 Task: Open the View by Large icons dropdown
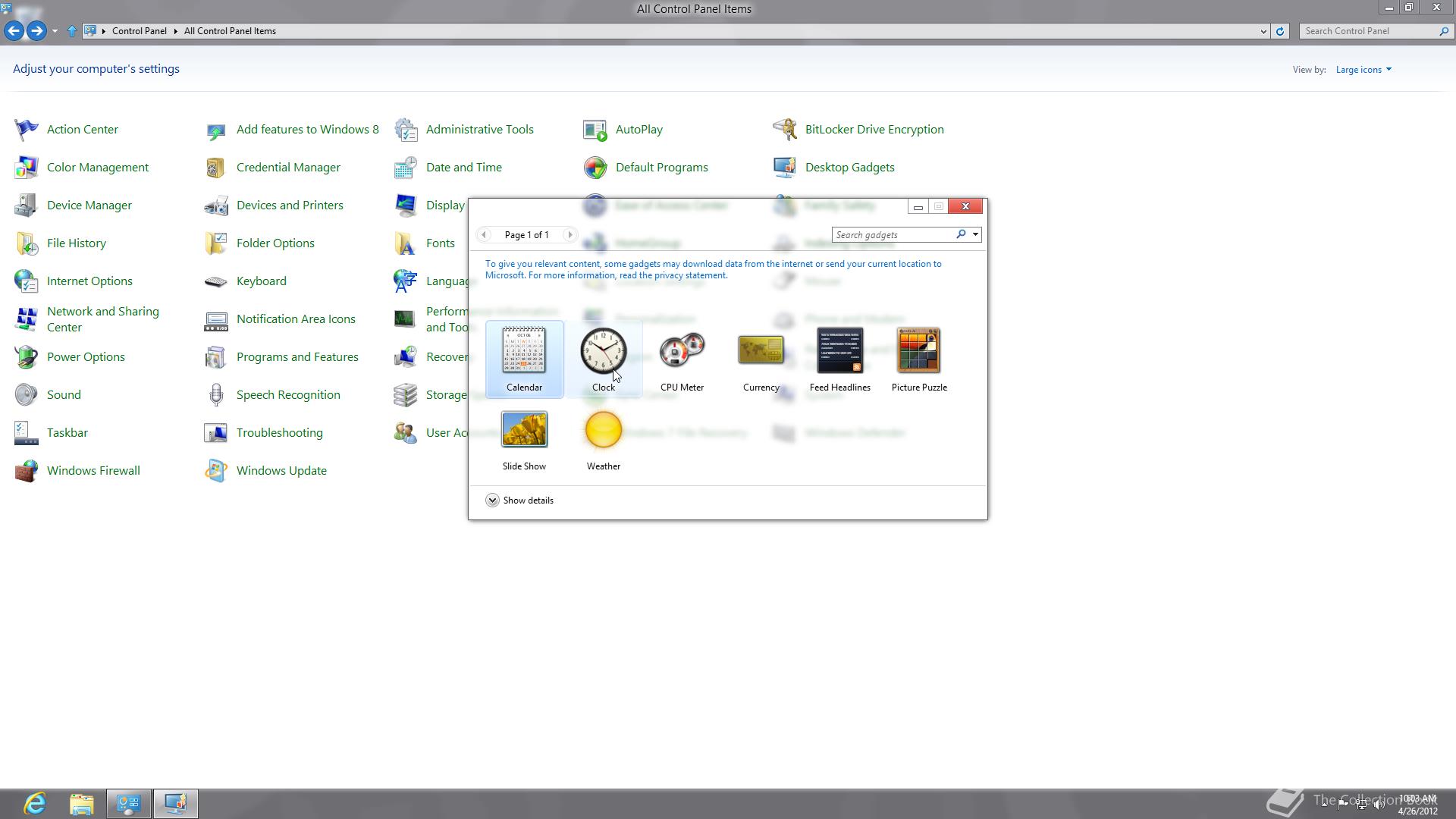1363,70
